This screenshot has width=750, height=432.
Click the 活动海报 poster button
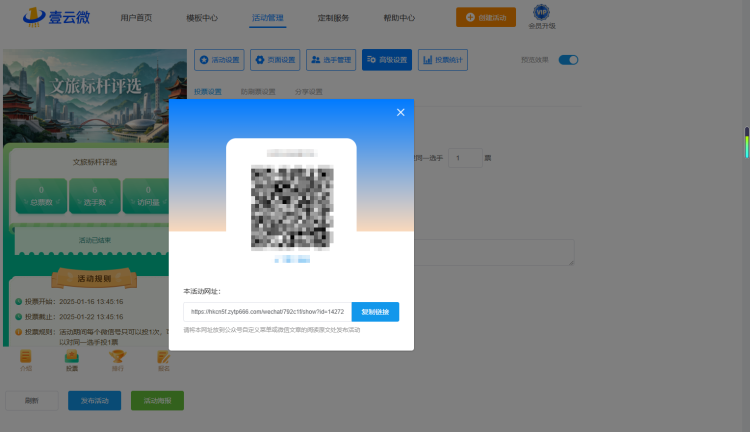coord(157,400)
